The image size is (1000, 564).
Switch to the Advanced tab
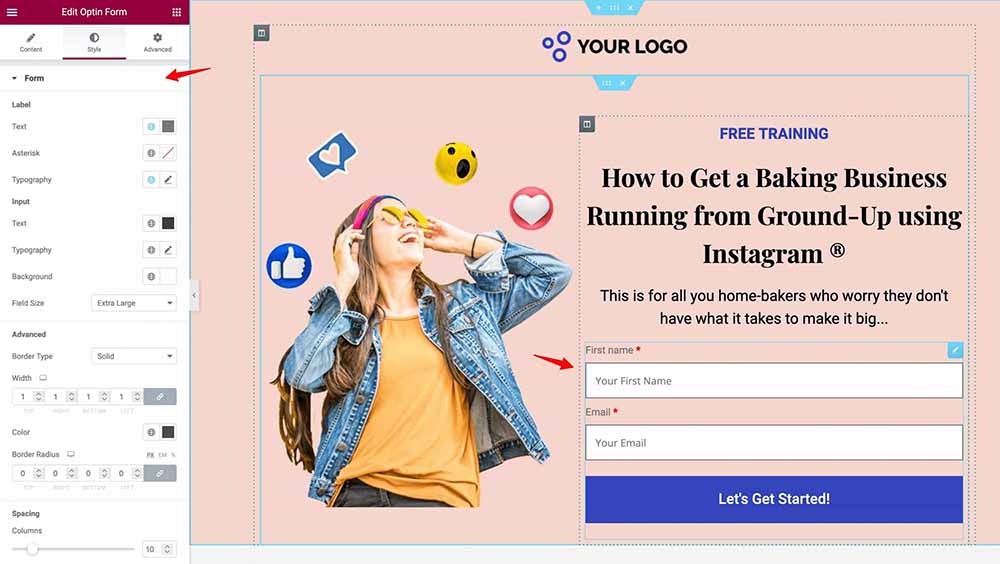158,42
